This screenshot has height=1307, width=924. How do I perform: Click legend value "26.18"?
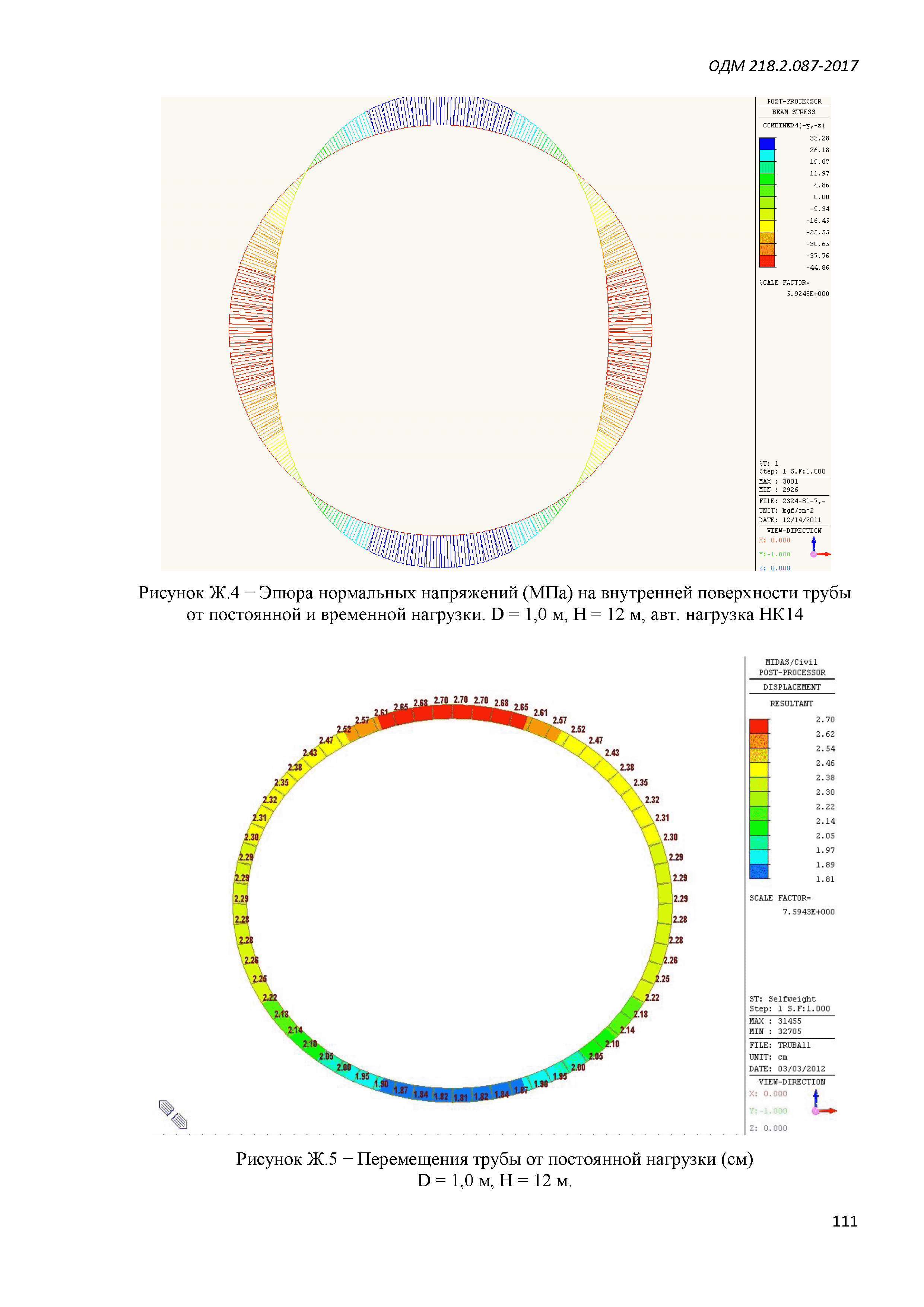(819, 150)
